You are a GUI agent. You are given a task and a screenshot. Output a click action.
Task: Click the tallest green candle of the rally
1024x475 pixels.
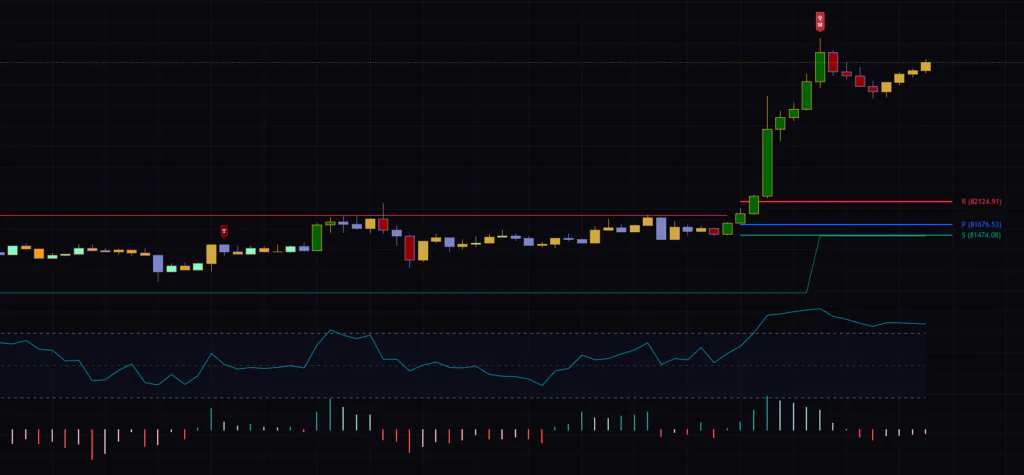pos(767,162)
